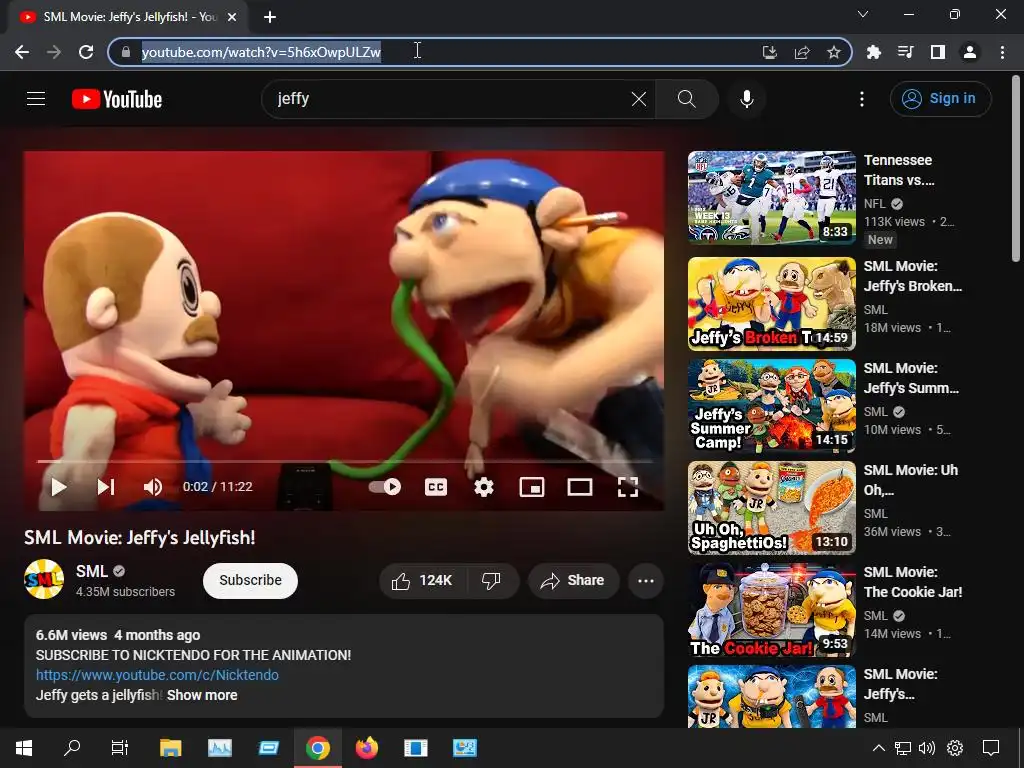
Task: Play the video
Action: (x=59, y=487)
